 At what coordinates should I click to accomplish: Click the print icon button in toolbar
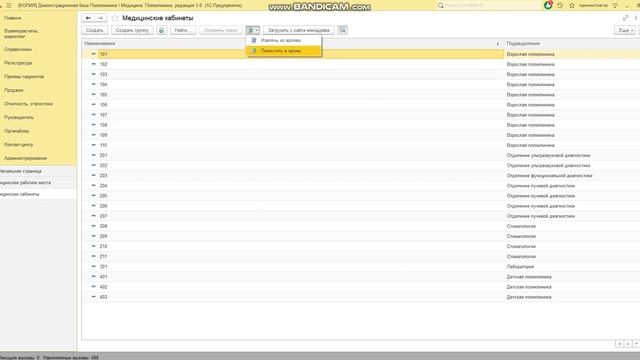pyautogui.click(x=162, y=30)
